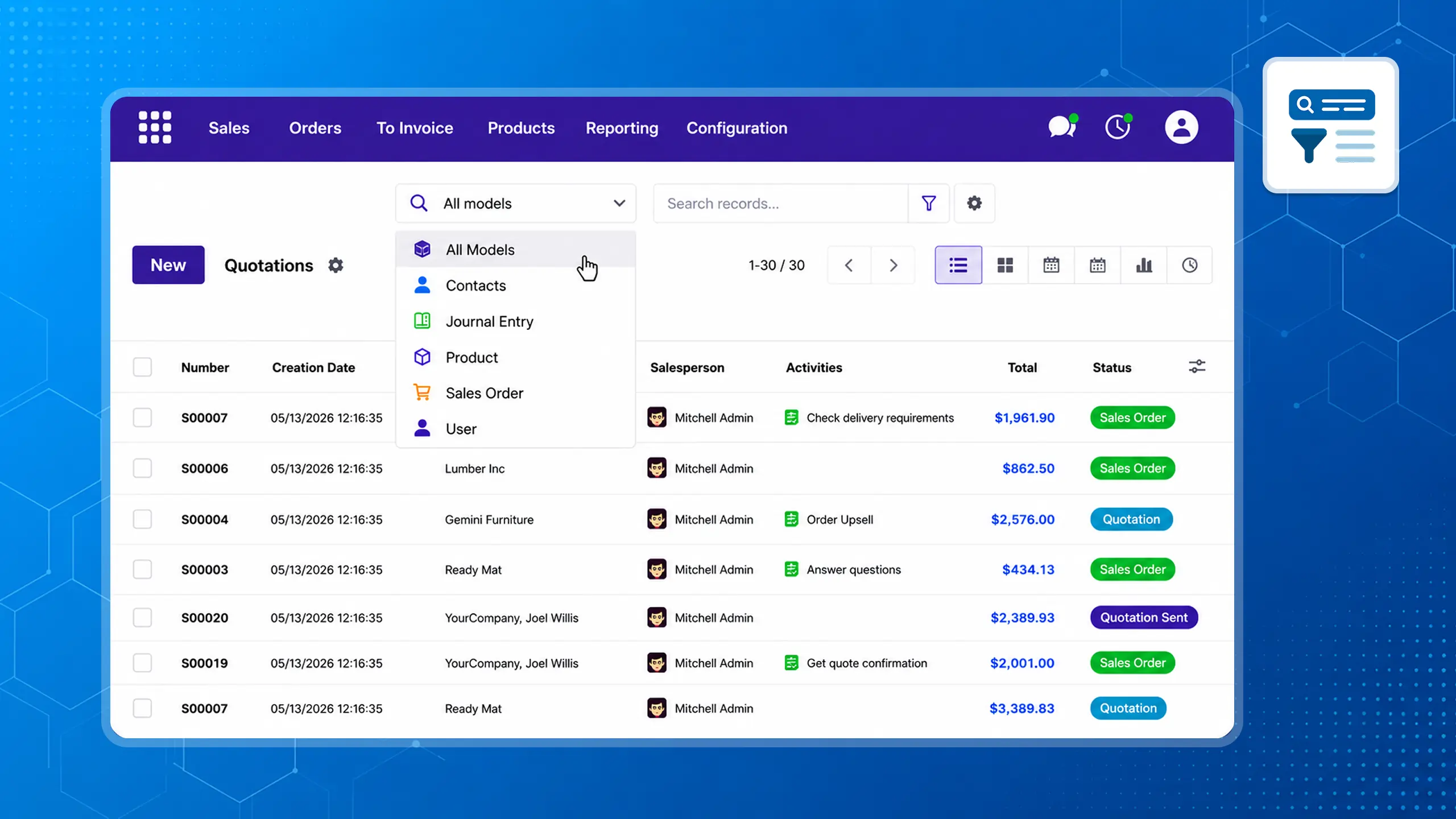Open quotation S00006 record
This screenshot has height=819, width=1456.
tap(204, 468)
